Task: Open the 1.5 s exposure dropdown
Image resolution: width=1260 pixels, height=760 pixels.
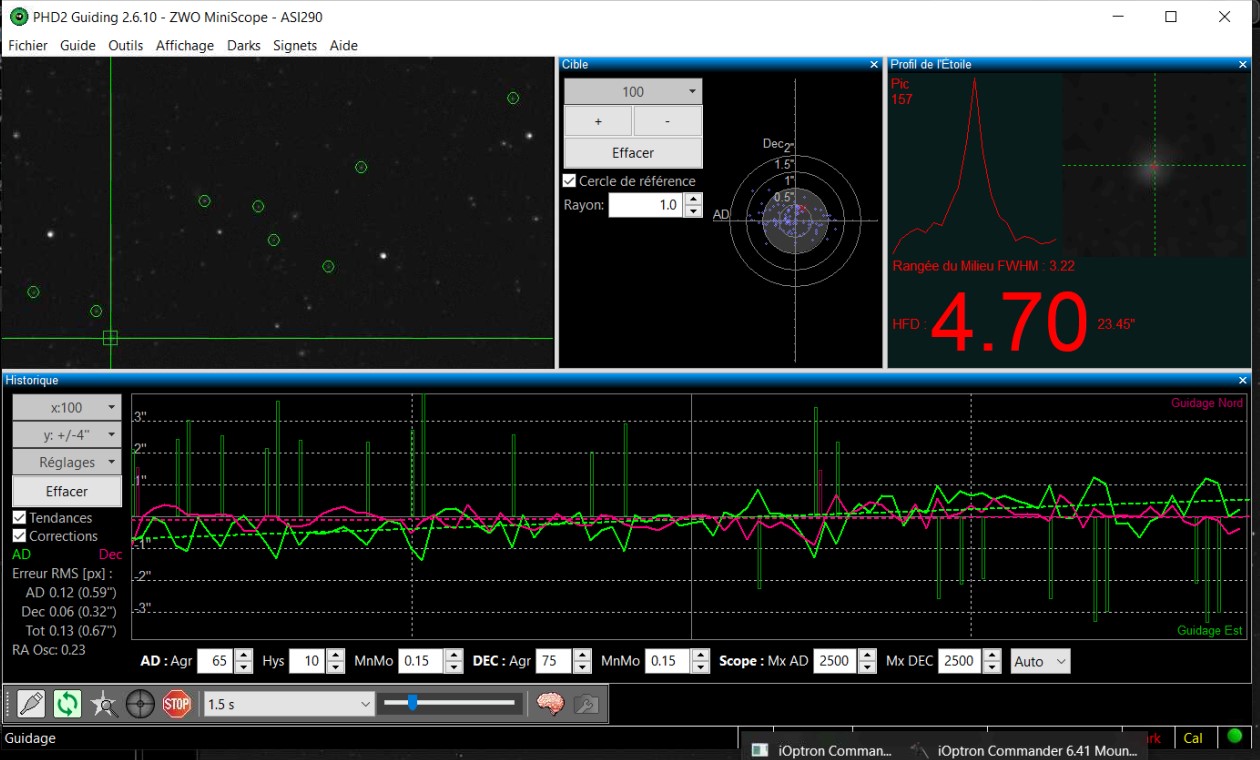Action: [x=289, y=704]
